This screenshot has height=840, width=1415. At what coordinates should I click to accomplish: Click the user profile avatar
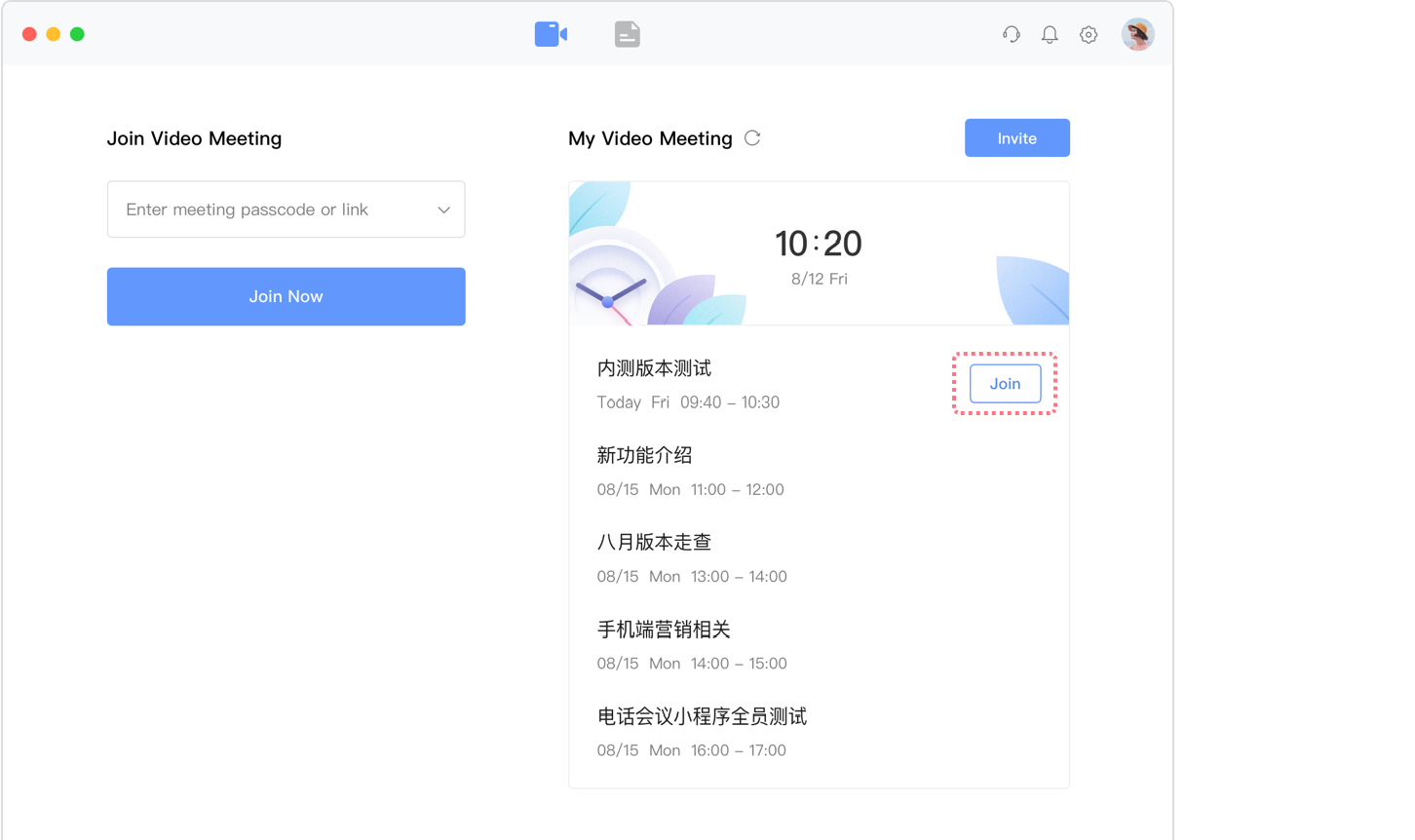point(1137,34)
